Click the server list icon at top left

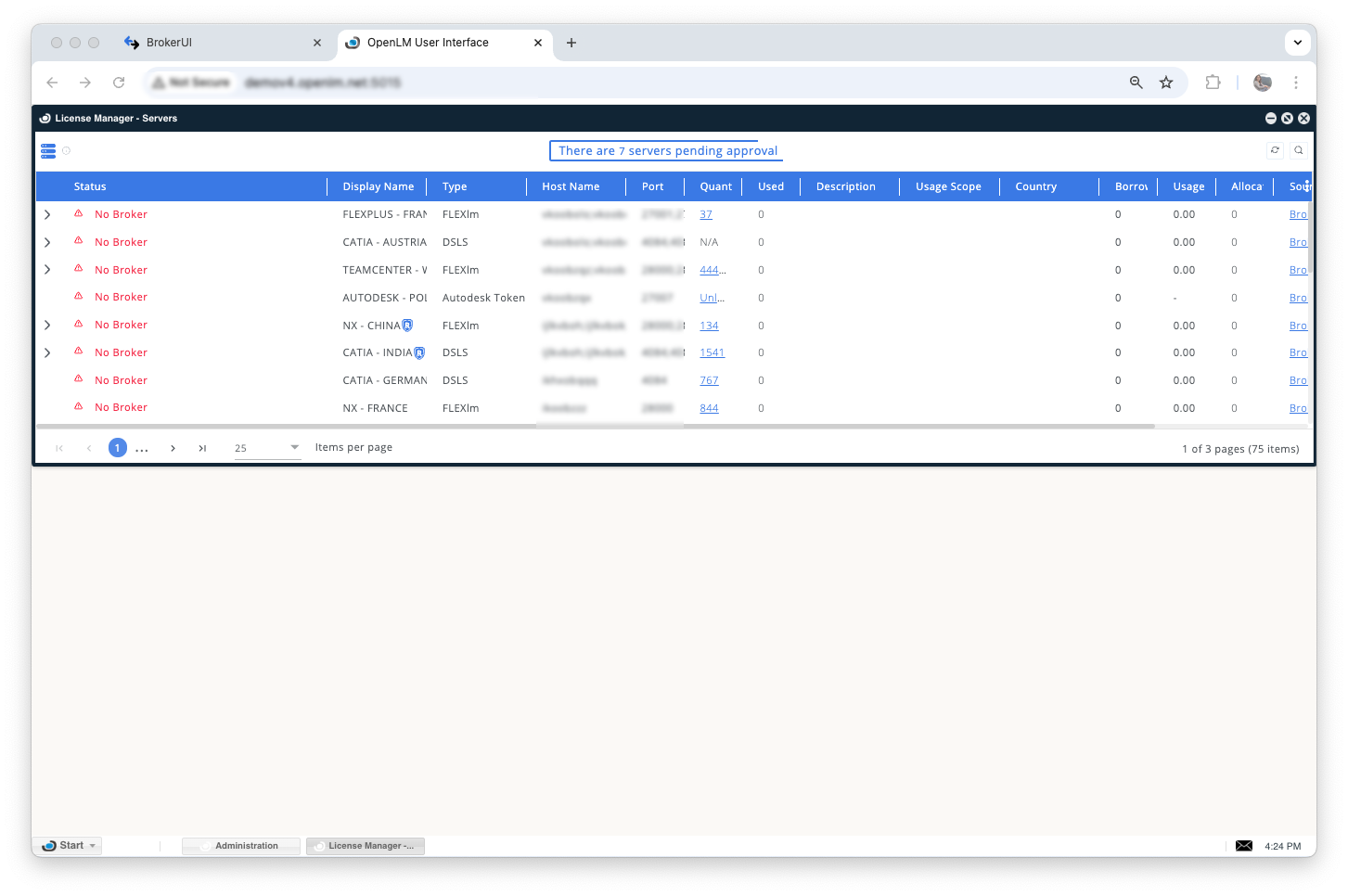[48, 151]
